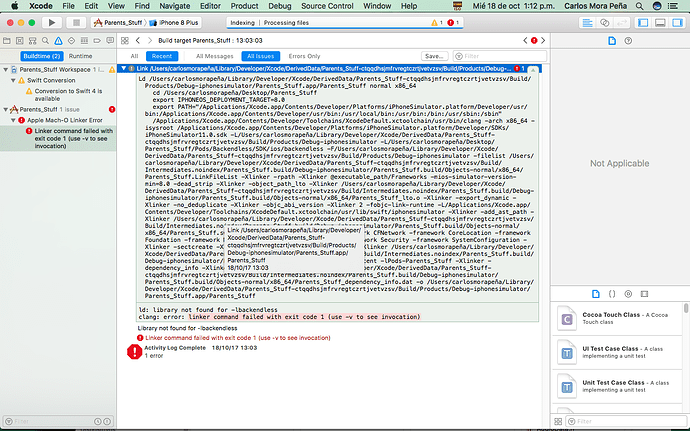Select the Cocoa Touch Class template
Screen dimensions: 690x431
tap(618, 318)
